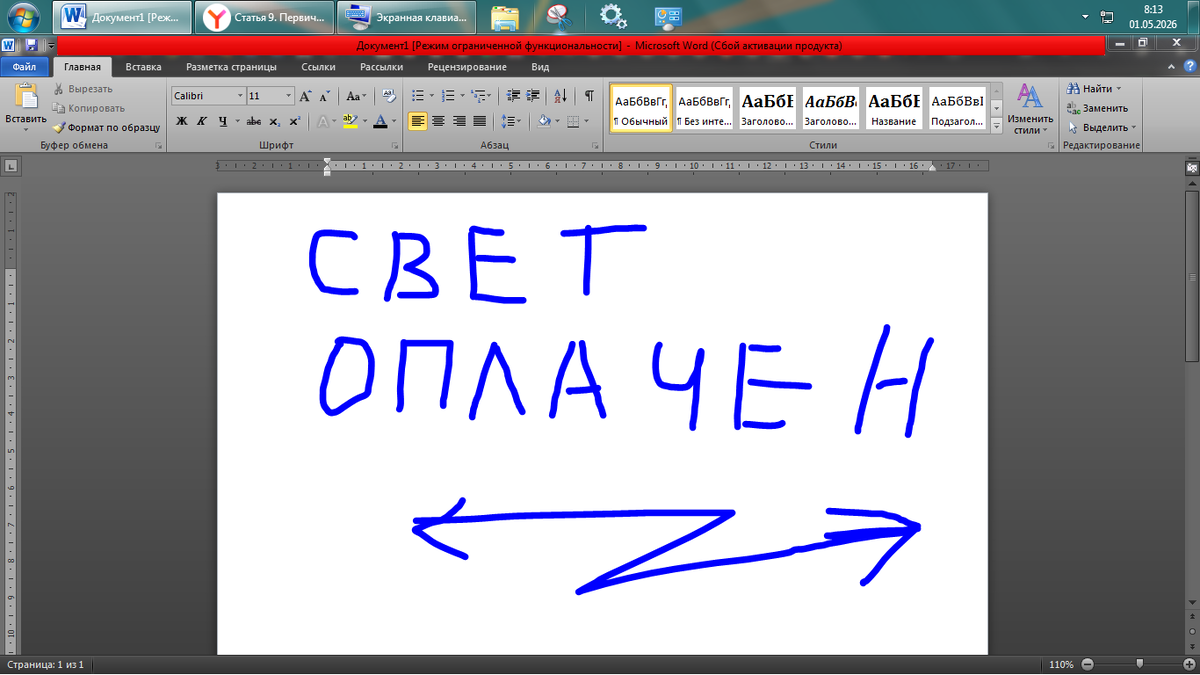The width and height of the screenshot is (1200, 675).
Task: Open Yandex browser from the taskbar
Action: (x=263, y=17)
